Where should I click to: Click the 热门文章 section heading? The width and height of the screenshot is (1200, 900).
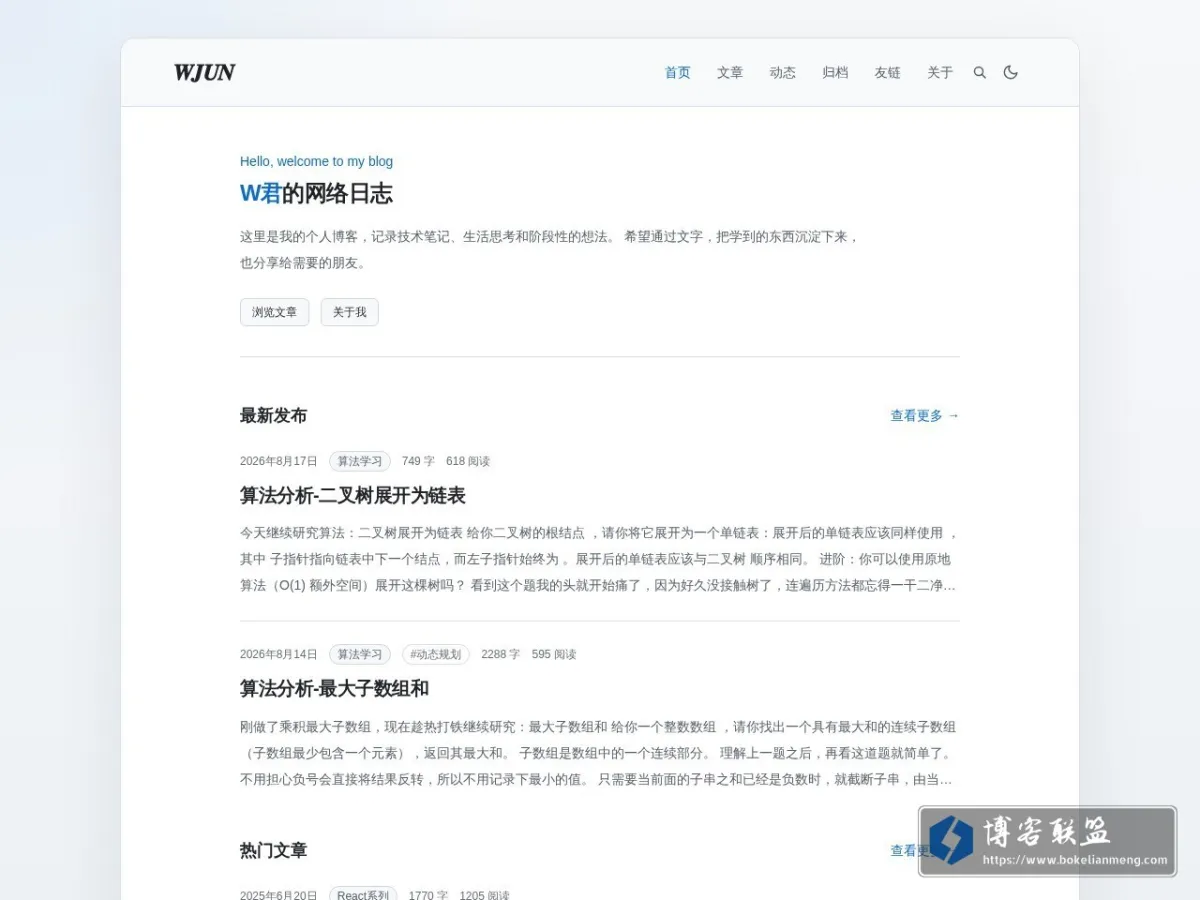coord(273,850)
